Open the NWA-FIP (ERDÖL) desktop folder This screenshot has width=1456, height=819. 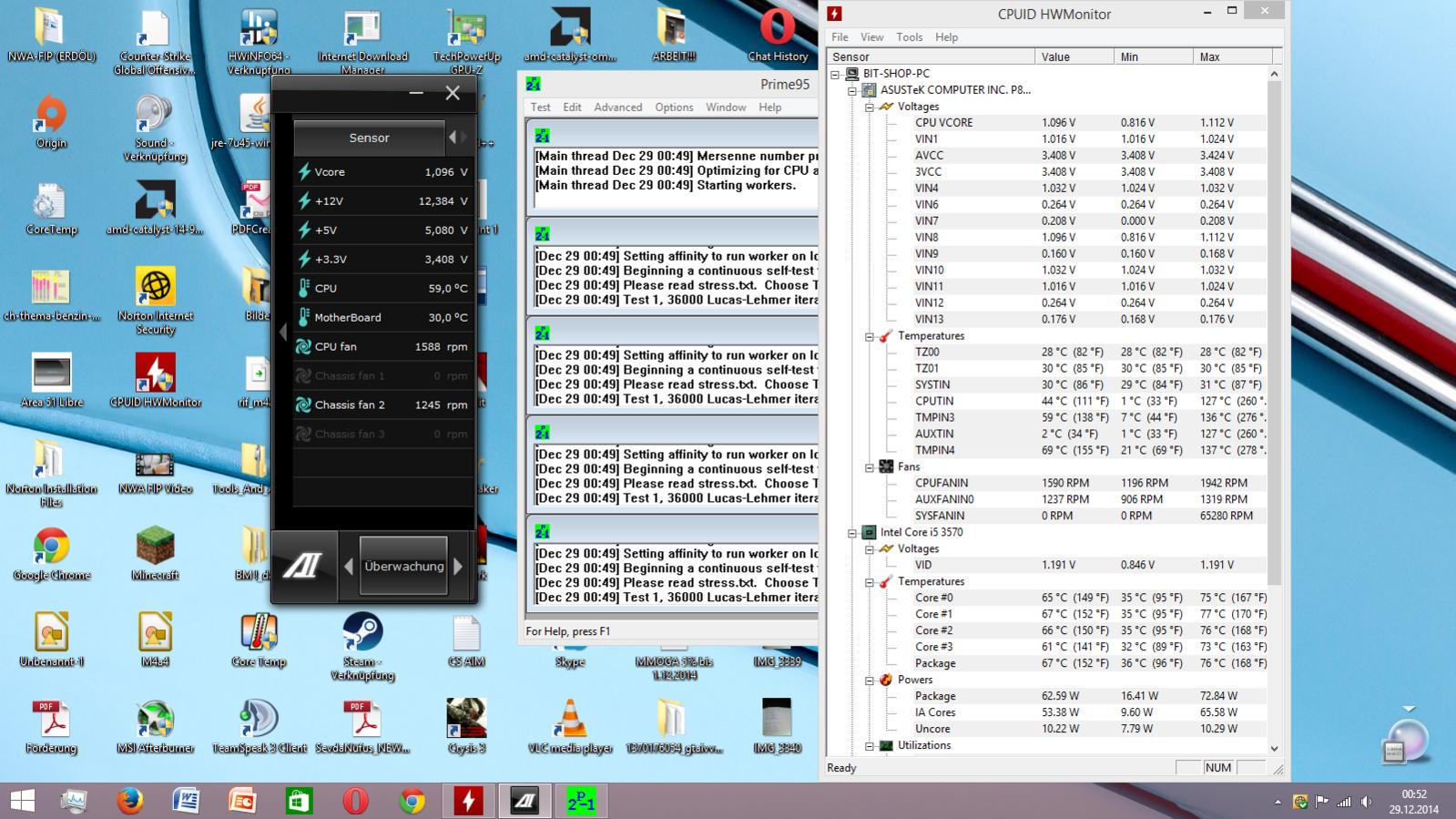[51, 35]
